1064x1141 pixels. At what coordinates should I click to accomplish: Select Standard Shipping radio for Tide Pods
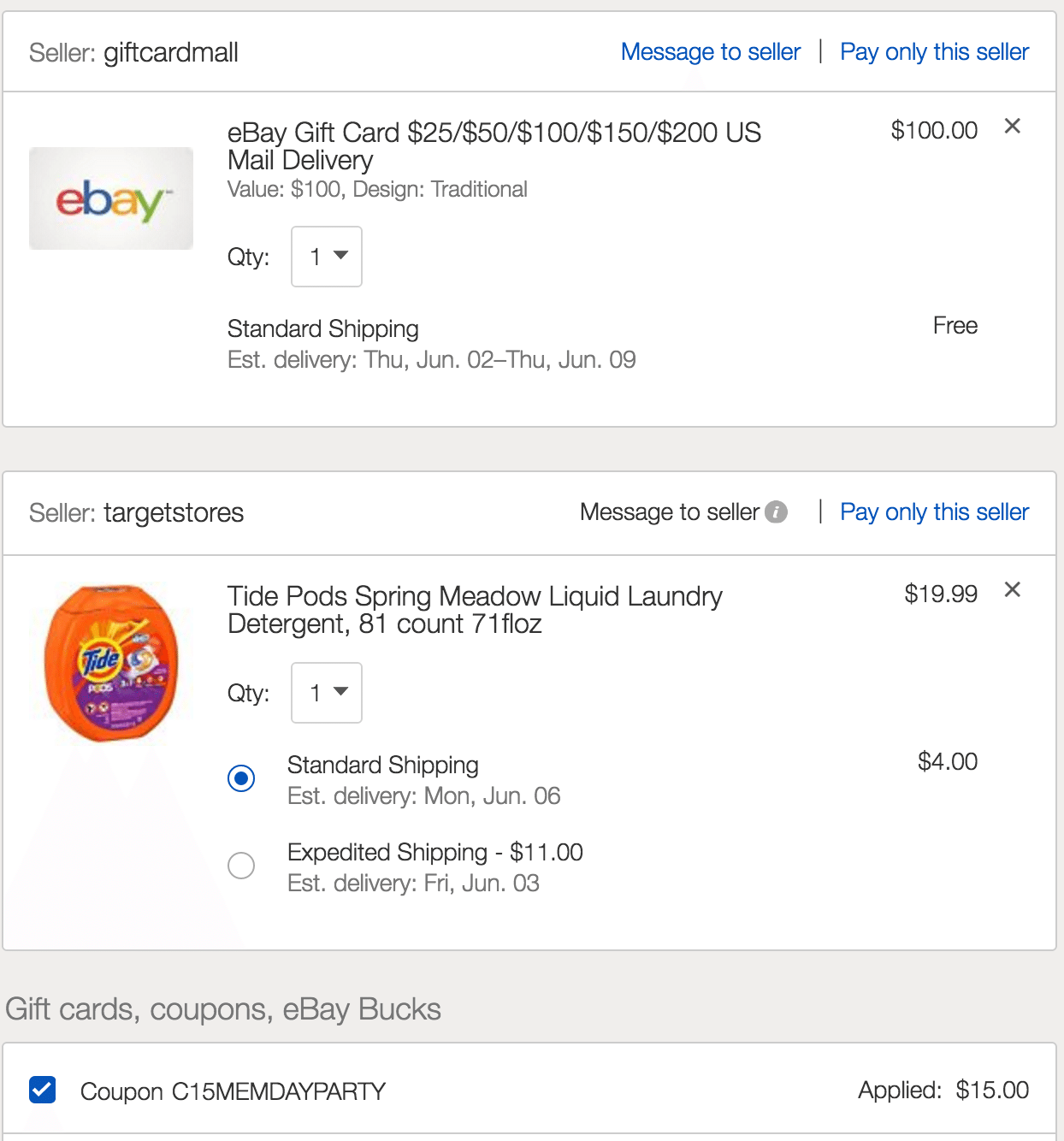[241, 778]
